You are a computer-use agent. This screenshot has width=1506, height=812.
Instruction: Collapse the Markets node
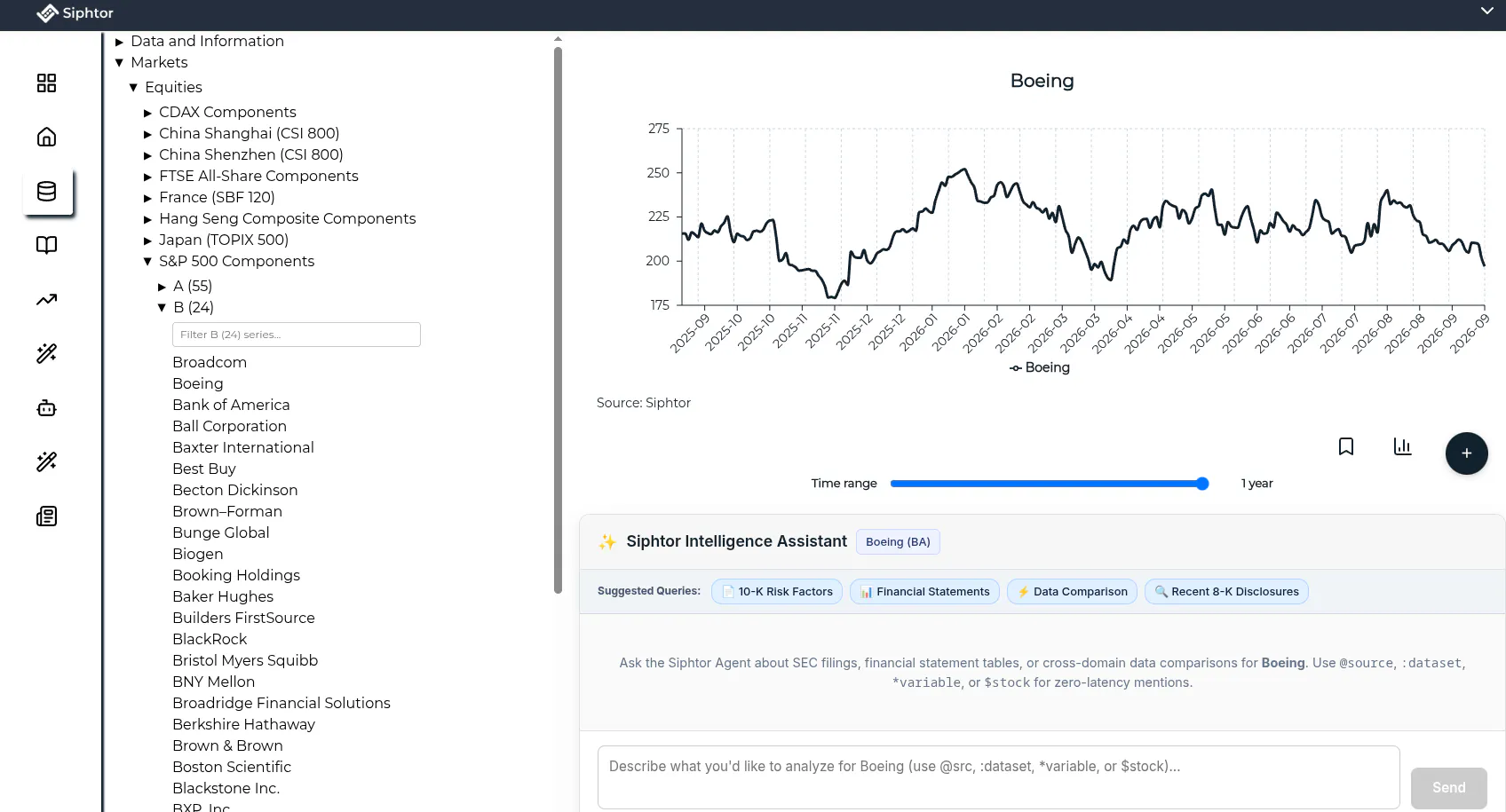(x=119, y=63)
